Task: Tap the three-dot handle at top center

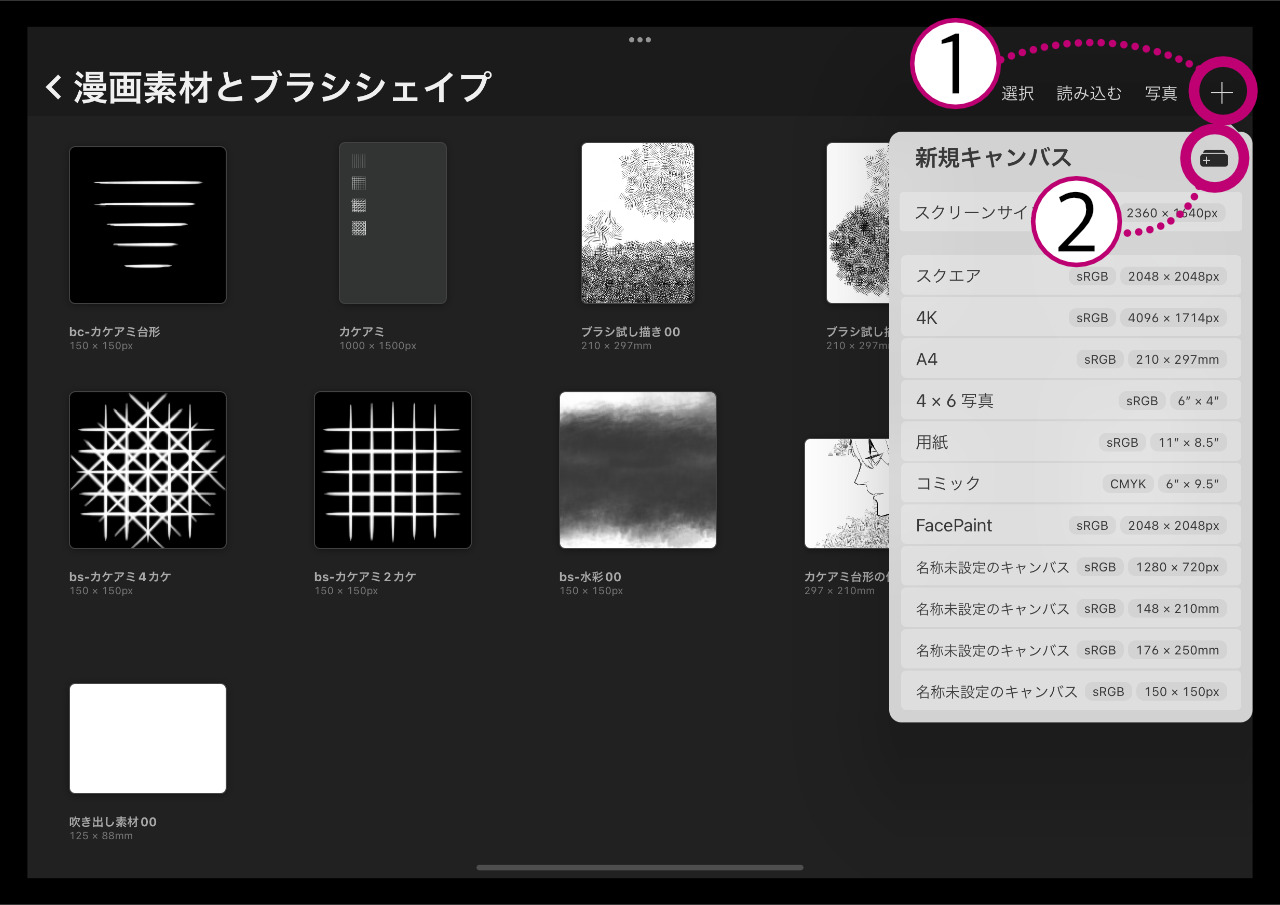Action: coord(640,40)
